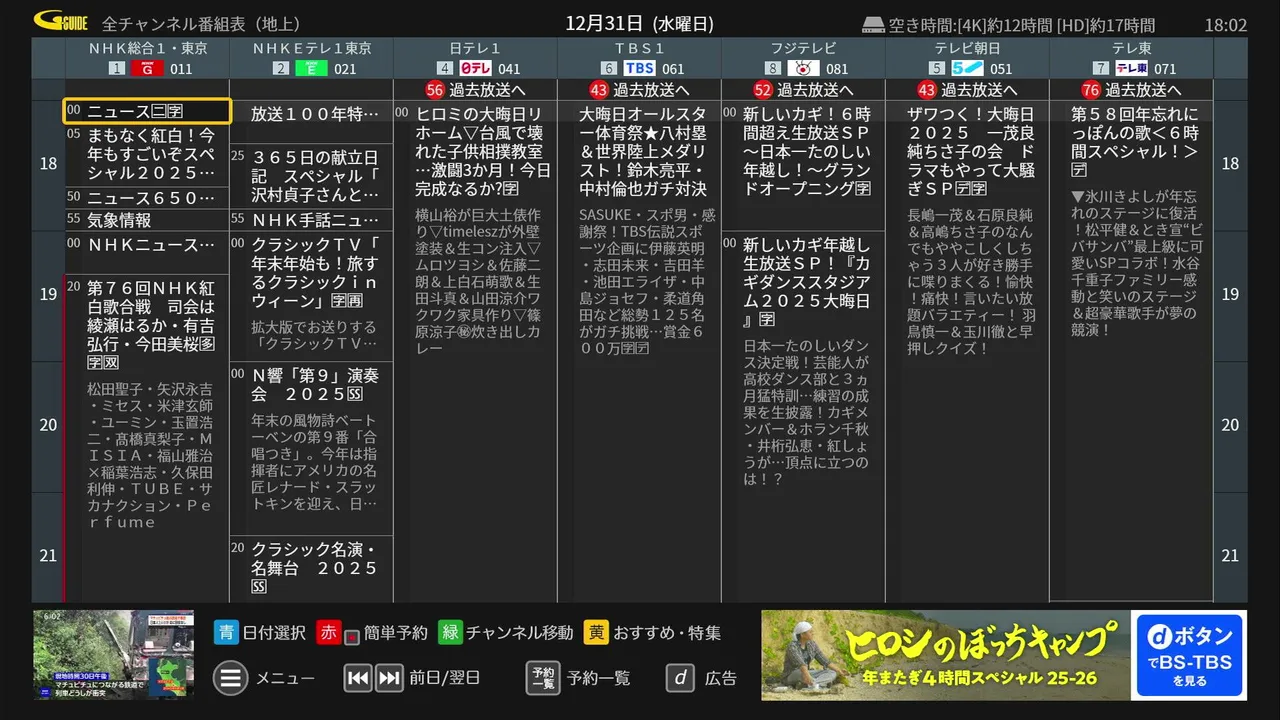Screen dimensions: 1280x720
Task: Click the red 赤 color button icon
Action: click(328, 632)
